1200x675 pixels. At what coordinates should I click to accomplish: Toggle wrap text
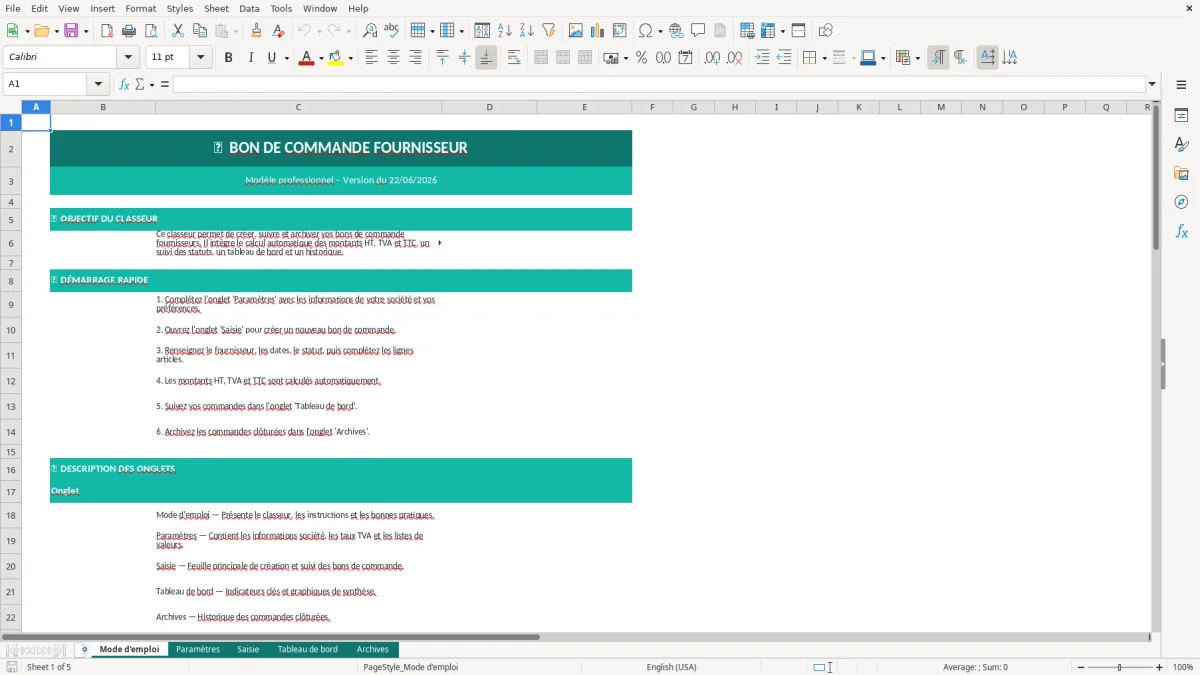[x=514, y=58]
